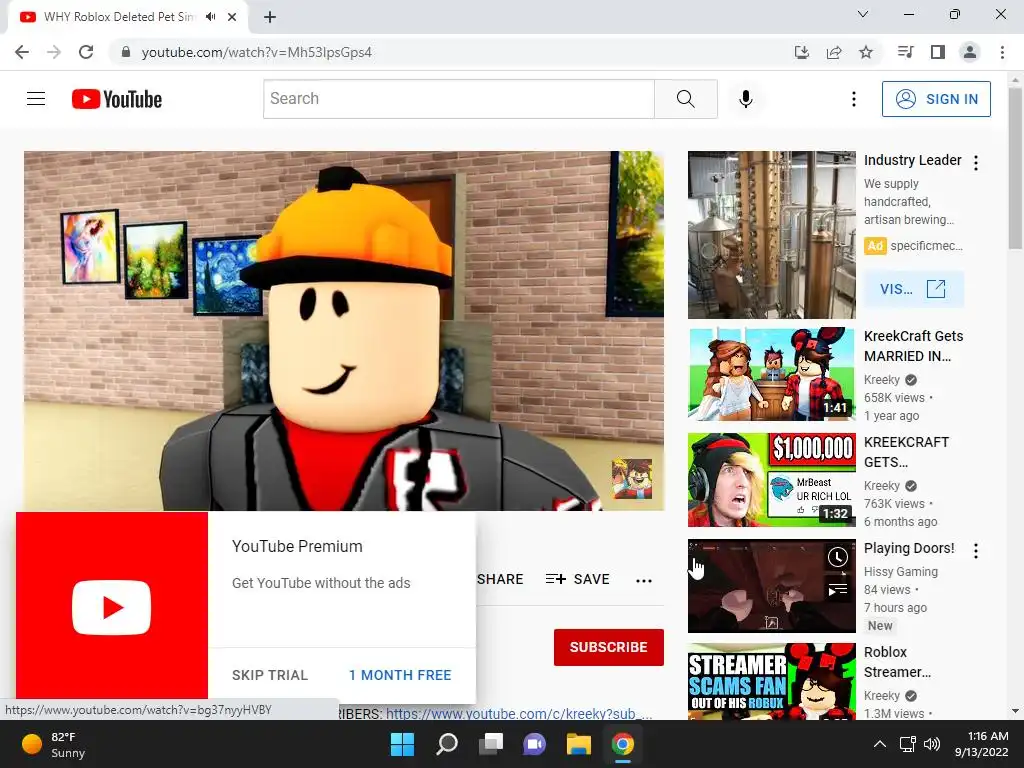Open Teams Chat on taskbar
Viewport: 1024px width, 768px height.
click(x=535, y=744)
